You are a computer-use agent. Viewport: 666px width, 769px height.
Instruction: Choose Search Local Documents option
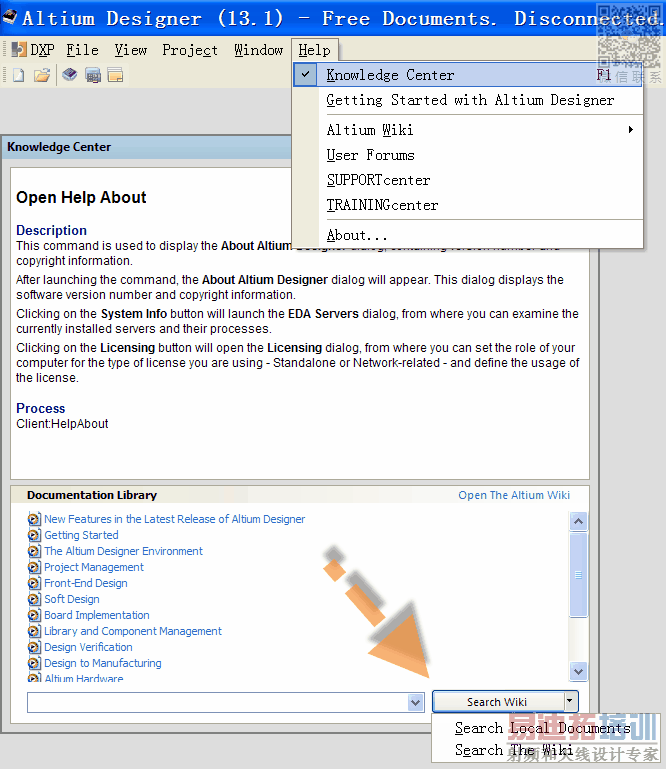[542, 728]
